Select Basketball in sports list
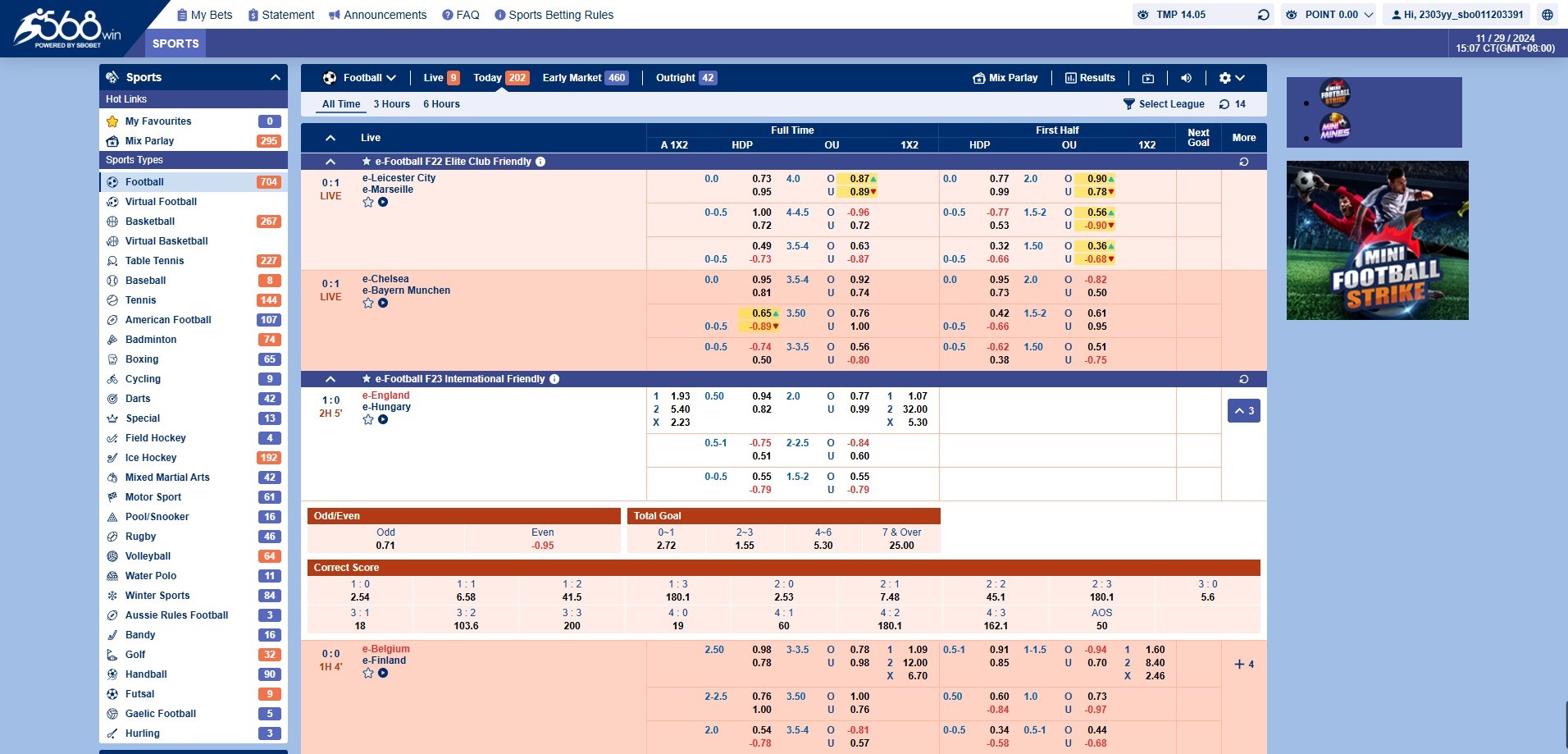The image size is (1568, 754). coord(194,222)
